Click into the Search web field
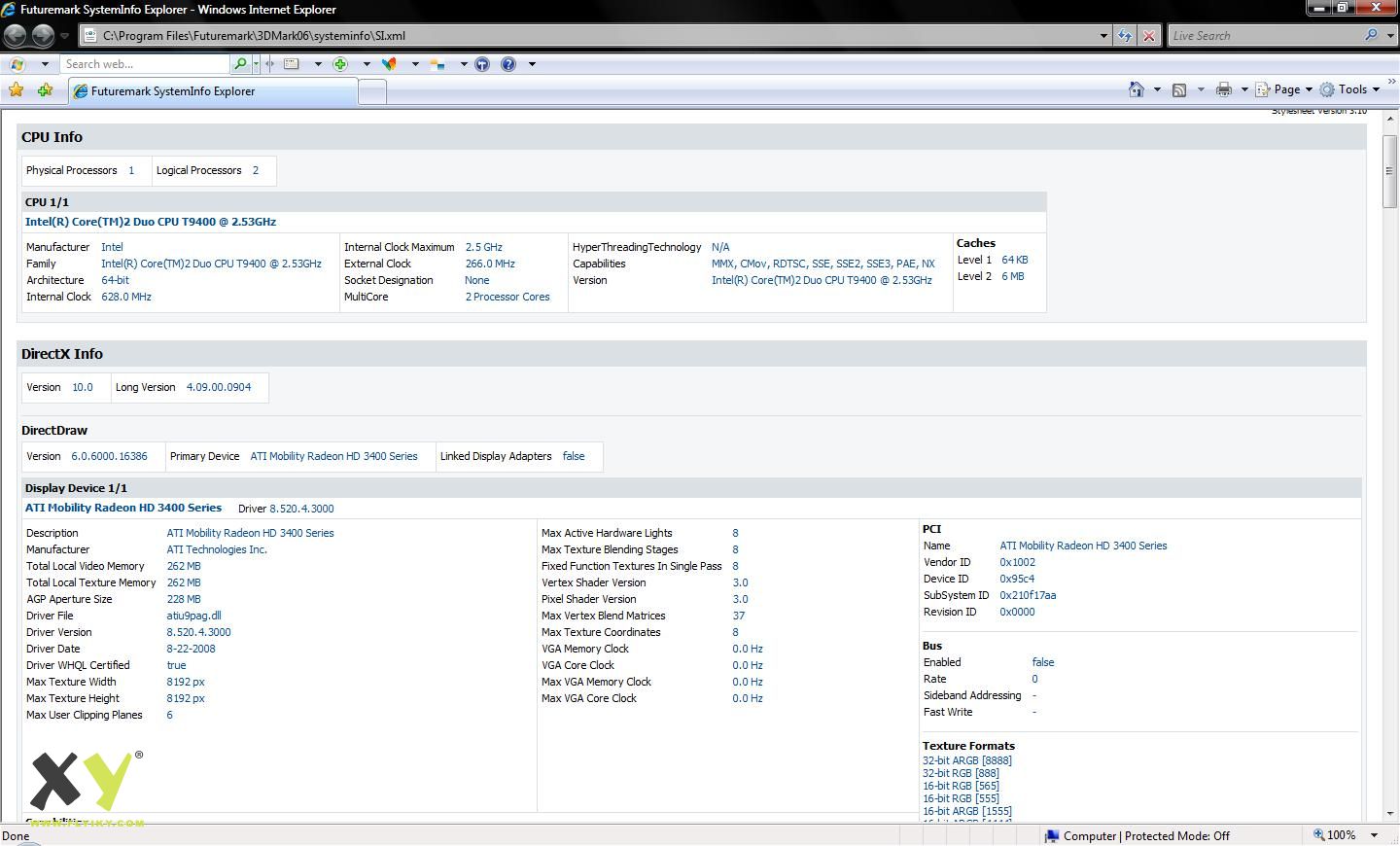This screenshot has height=846, width=1400. click(144, 64)
